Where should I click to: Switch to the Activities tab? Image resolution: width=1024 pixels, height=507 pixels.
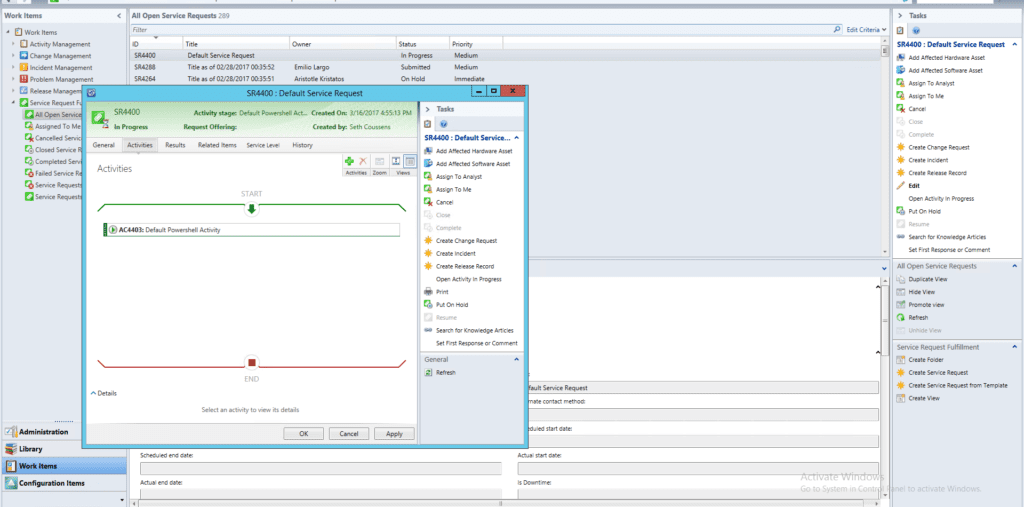click(140, 145)
